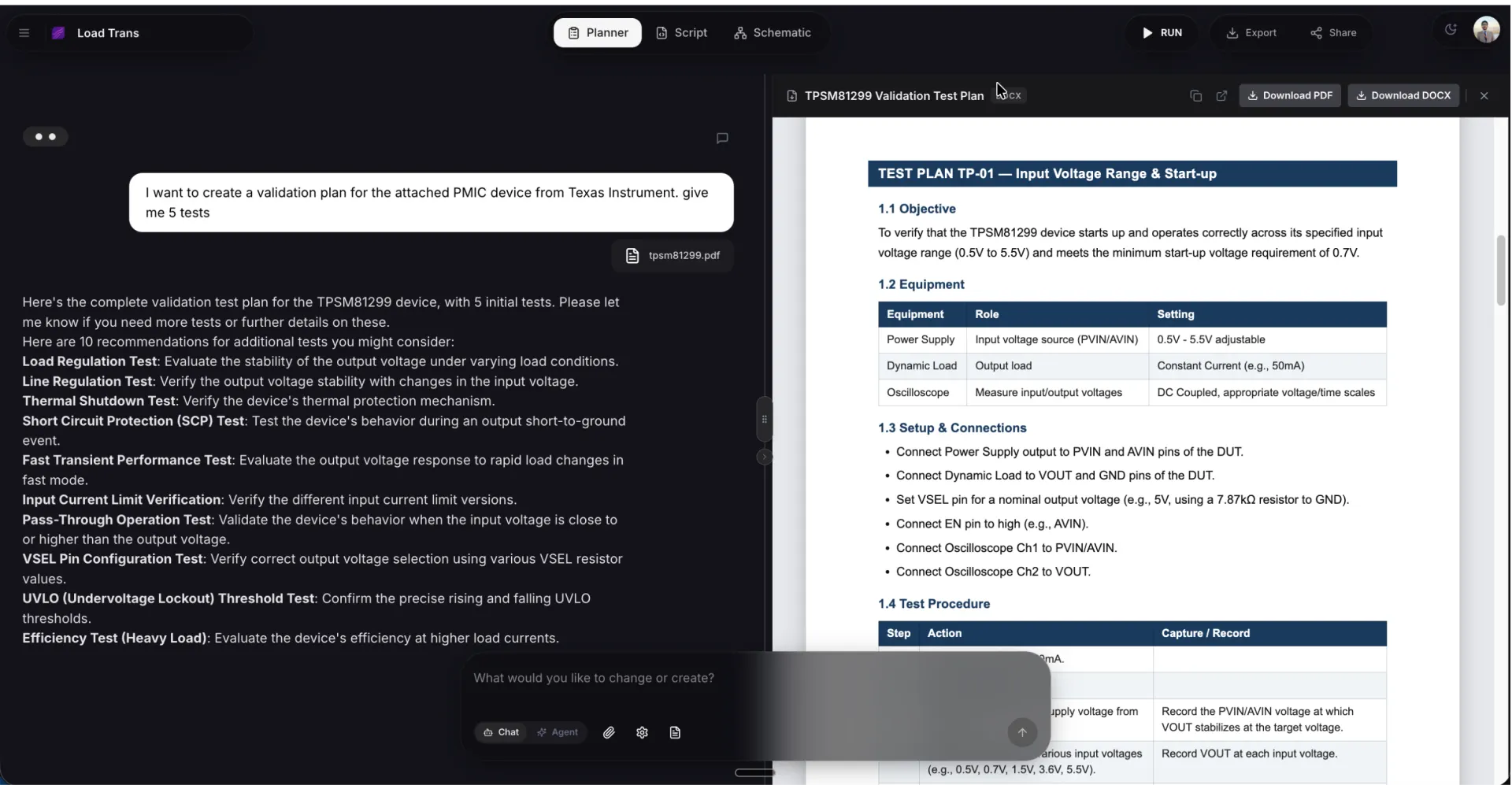This screenshot has width=1512, height=785.
Task: Click the 1.3 Setup & Connections heading
Action: point(952,428)
